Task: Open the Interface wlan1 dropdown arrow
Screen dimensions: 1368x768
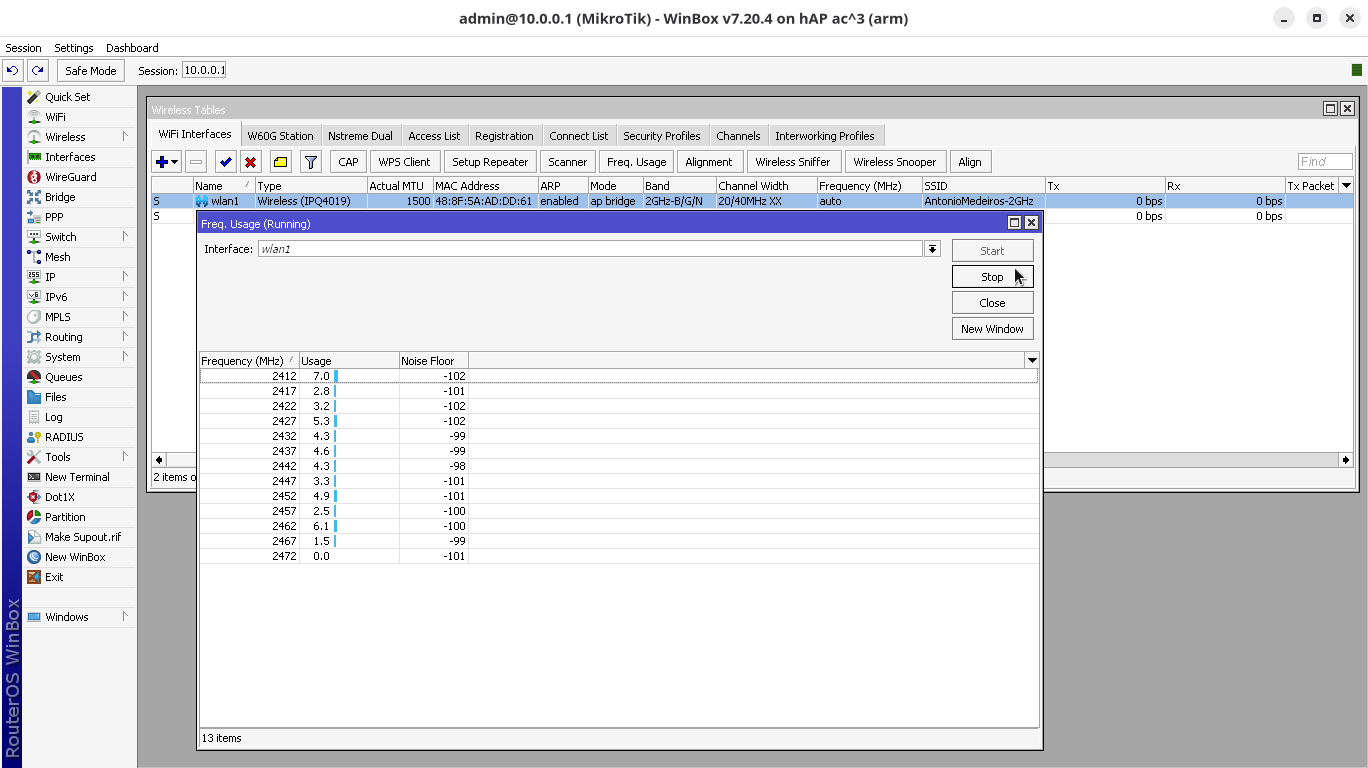Action: click(932, 249)
